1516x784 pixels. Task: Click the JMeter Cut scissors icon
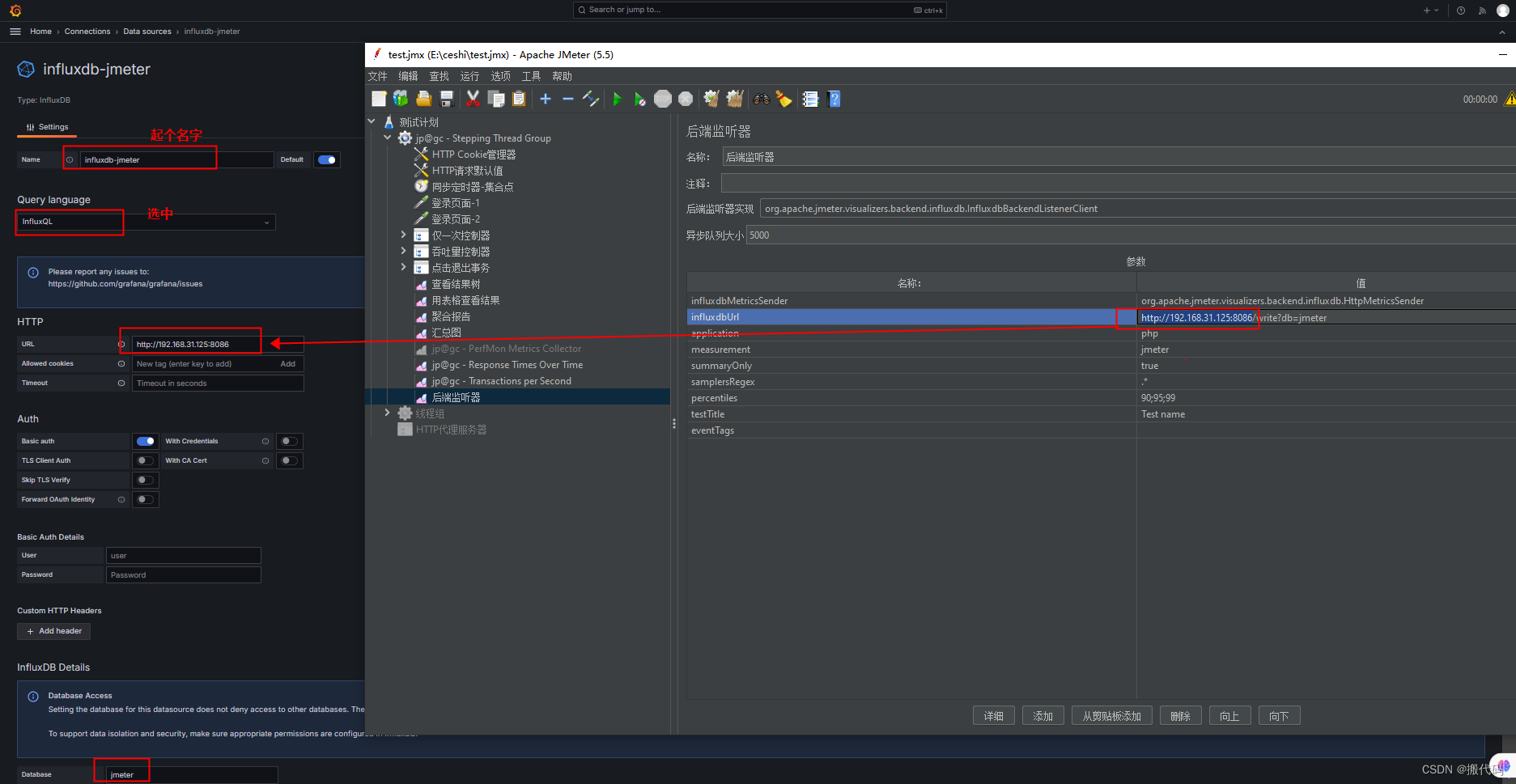473,99
